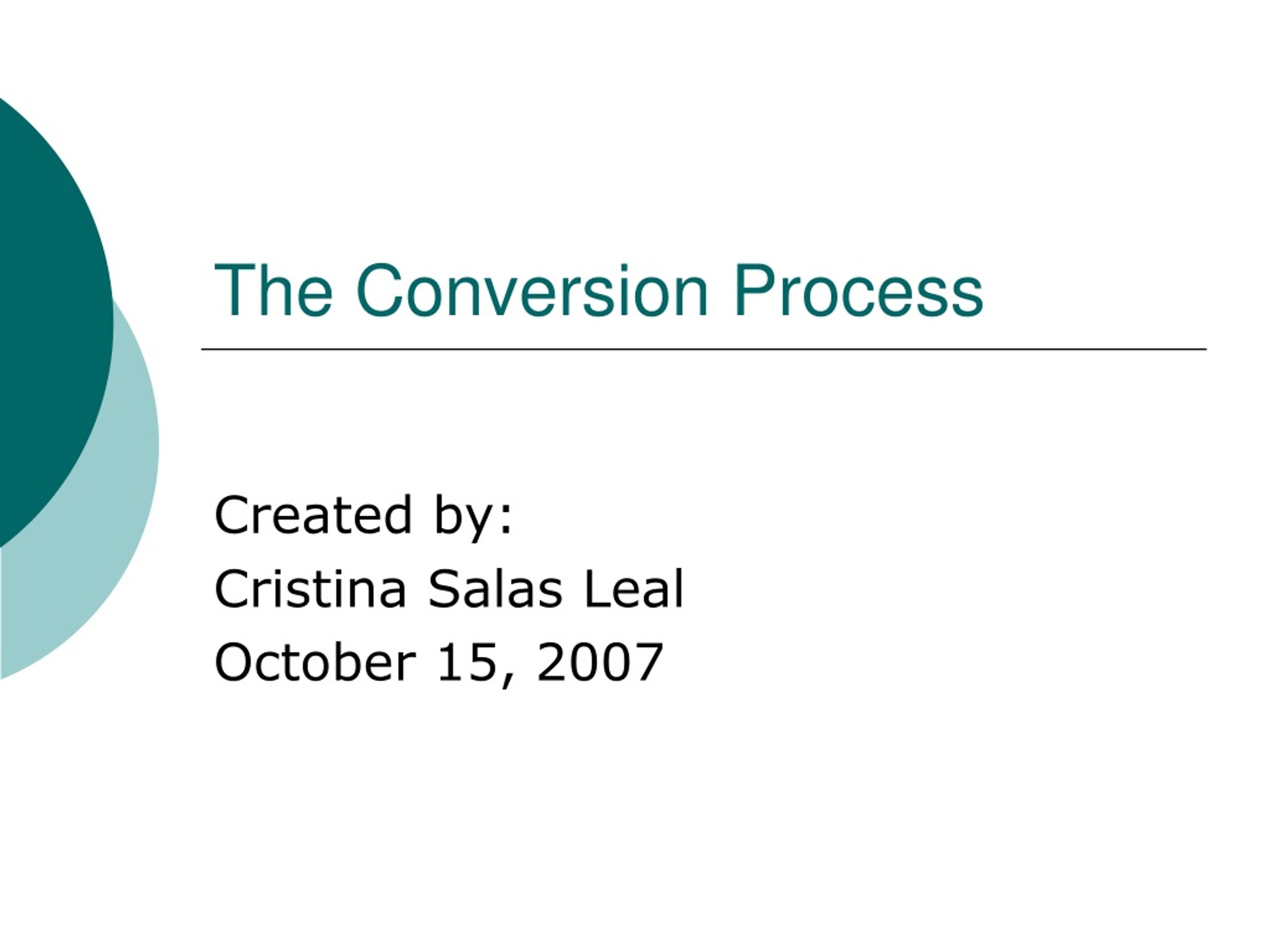Image resolution: width=1270 pixels, height=952 pixels.
Task: Select the word 'Conversion' in the title
Action: click(x=532, y=291)
